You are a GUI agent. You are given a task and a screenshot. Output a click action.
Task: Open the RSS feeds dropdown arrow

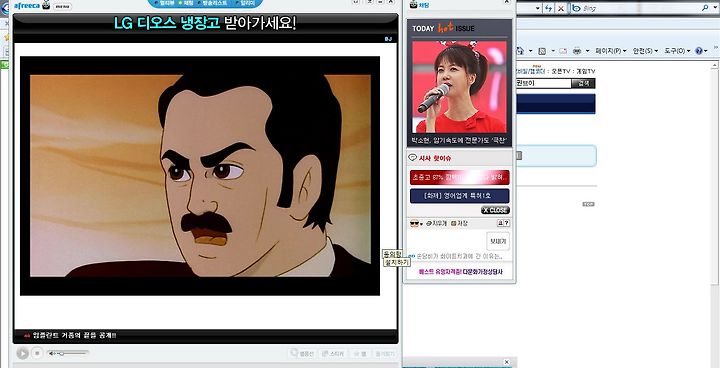[553, 51]
